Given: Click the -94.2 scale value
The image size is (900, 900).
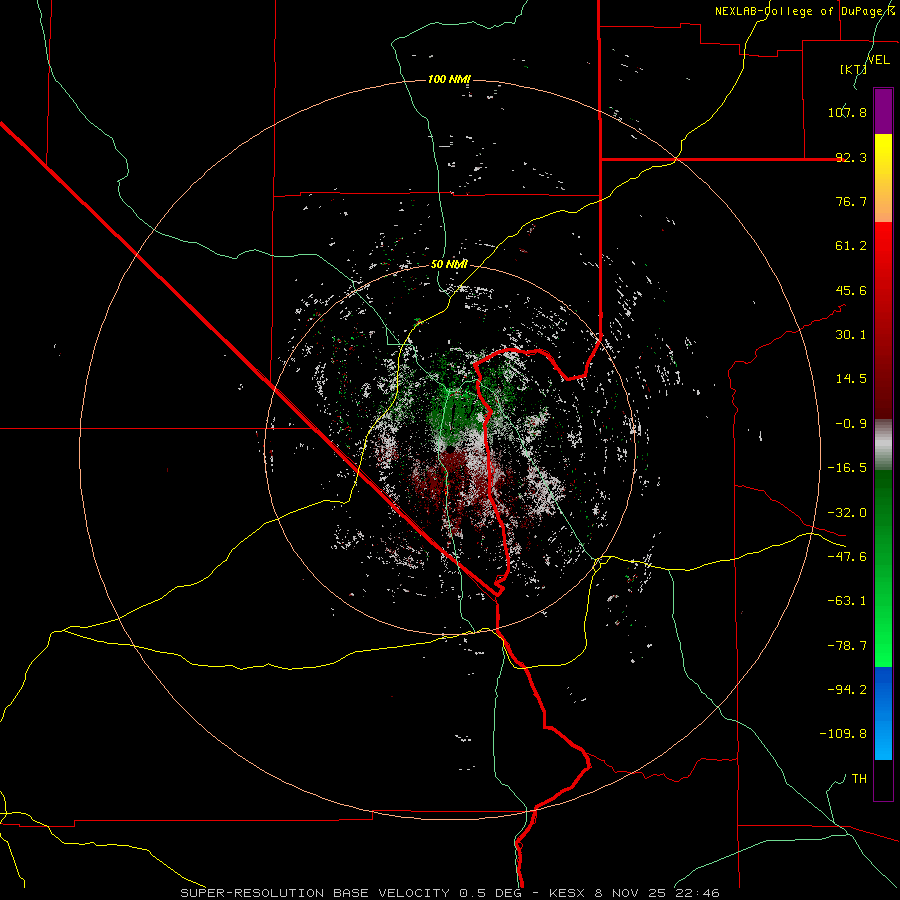Looking at the screenshot, I should coord(847,689).
